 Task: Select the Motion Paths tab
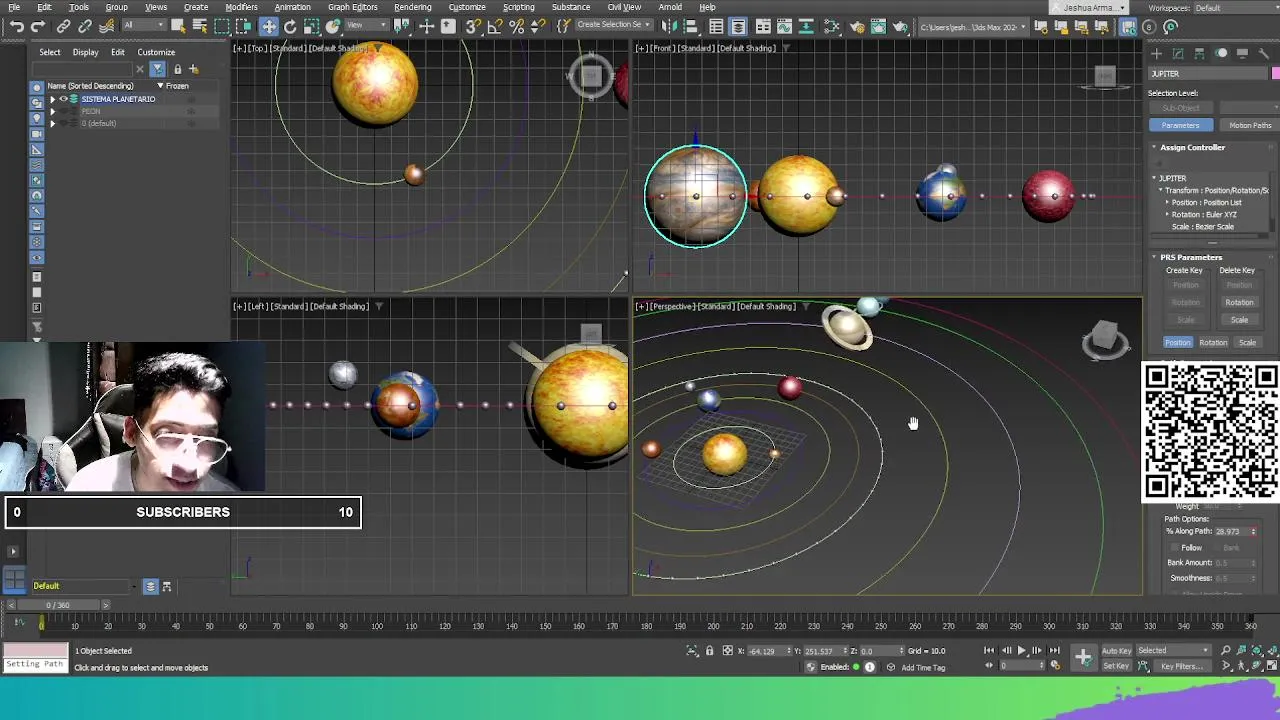1250,125
